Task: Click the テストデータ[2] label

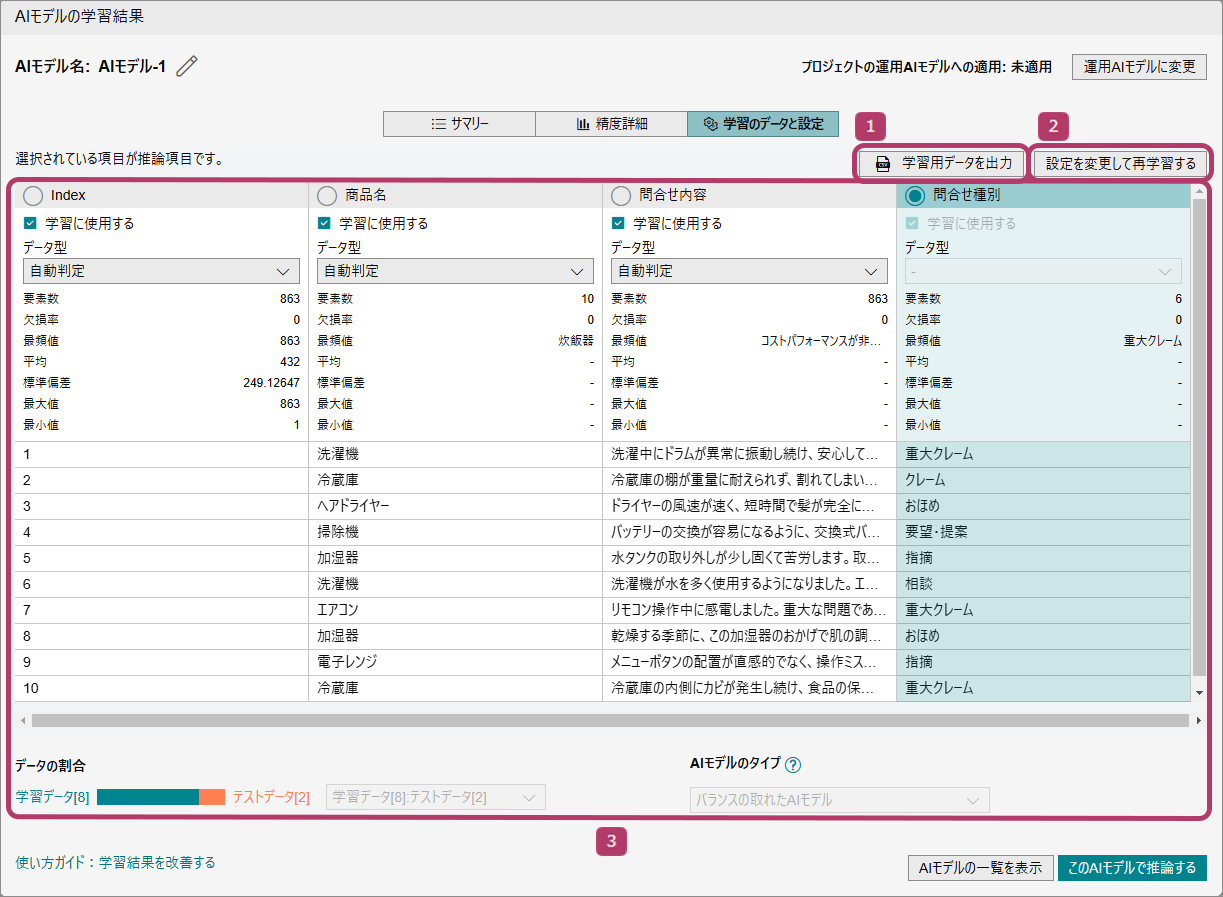Action: pos(271,797)
